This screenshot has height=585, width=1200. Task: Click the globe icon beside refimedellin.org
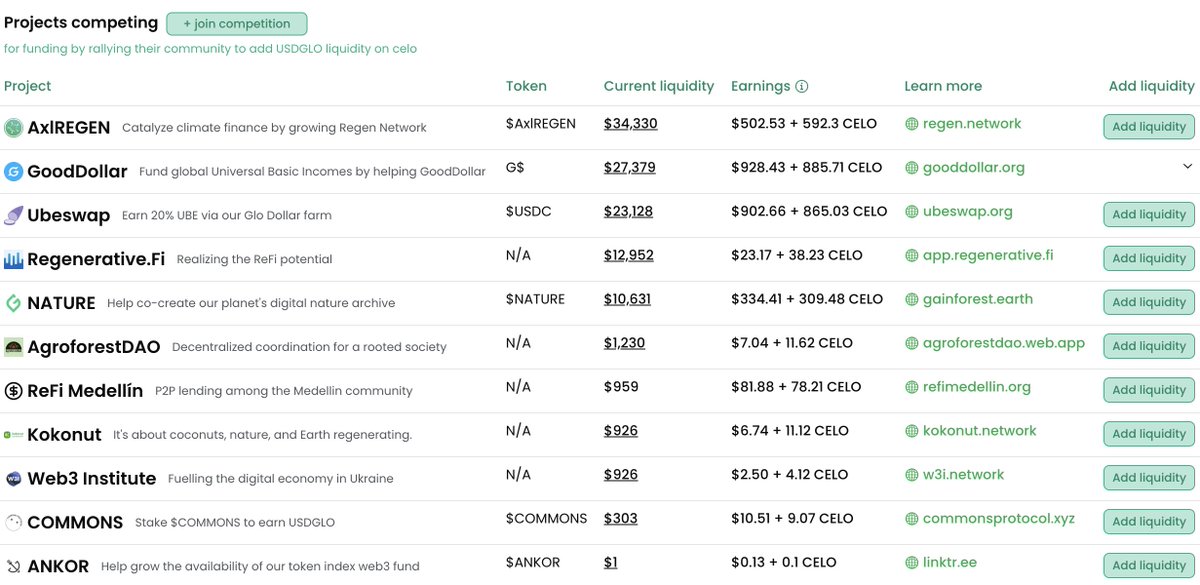911,387
